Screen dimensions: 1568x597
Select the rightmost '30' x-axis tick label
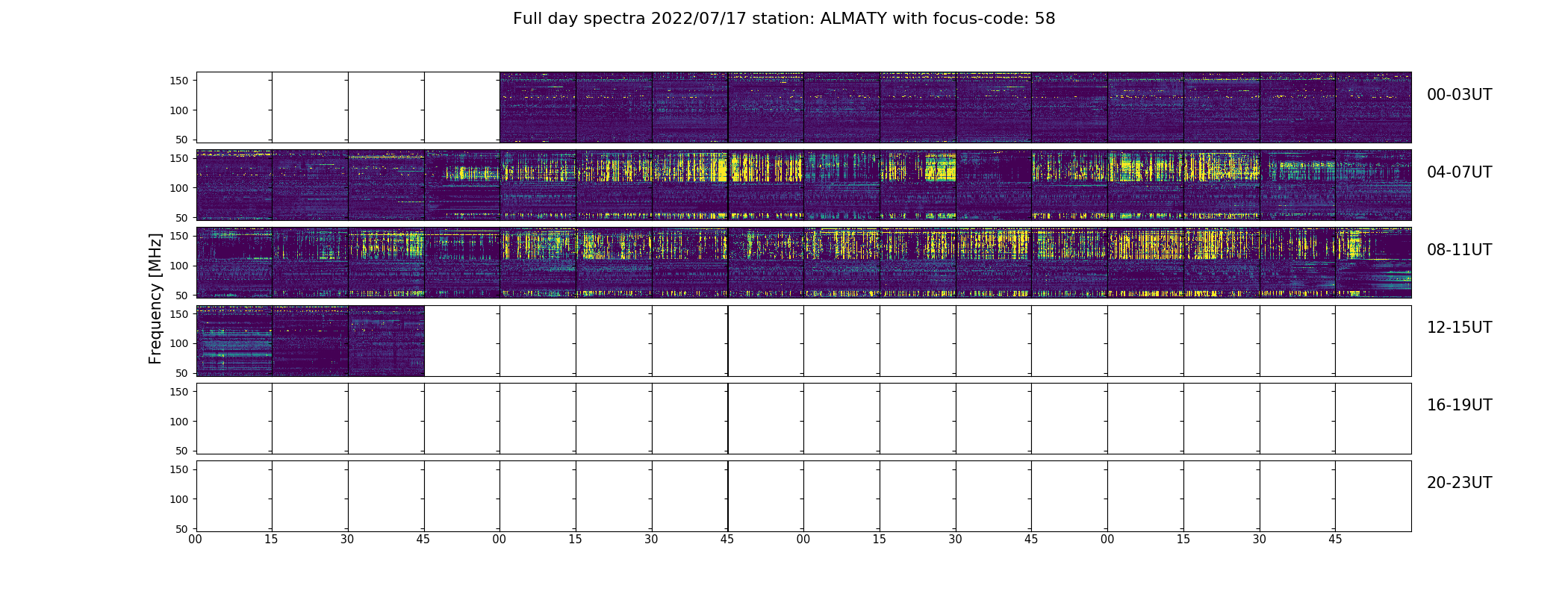pyautogui.click(x=1259, y=540)
